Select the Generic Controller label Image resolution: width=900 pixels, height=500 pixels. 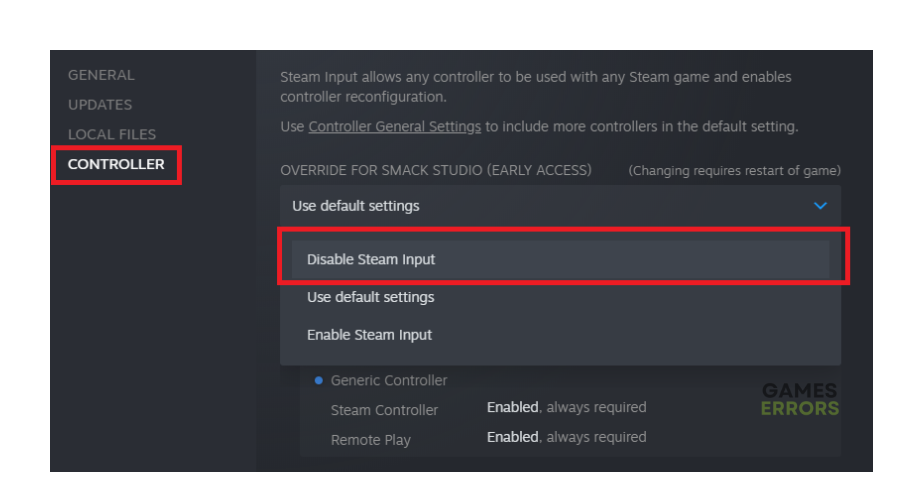point(389,380)
